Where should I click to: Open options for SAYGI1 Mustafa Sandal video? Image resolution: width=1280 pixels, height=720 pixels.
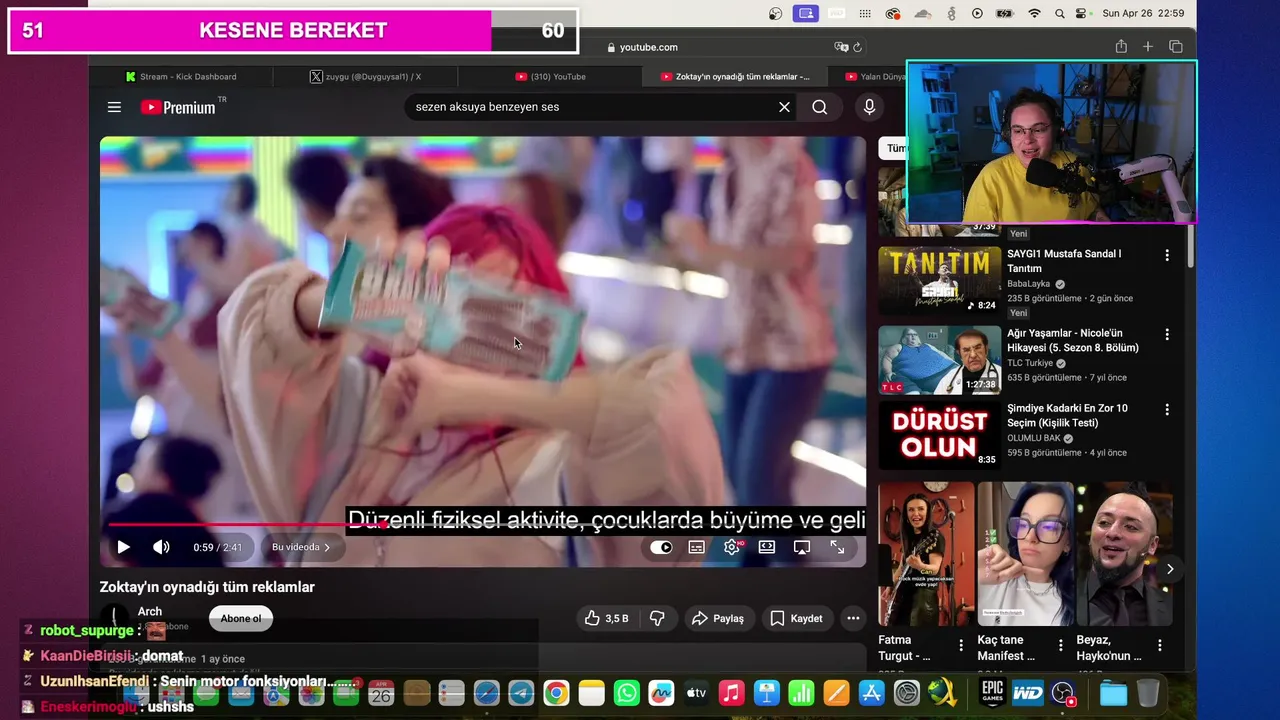1166,255
